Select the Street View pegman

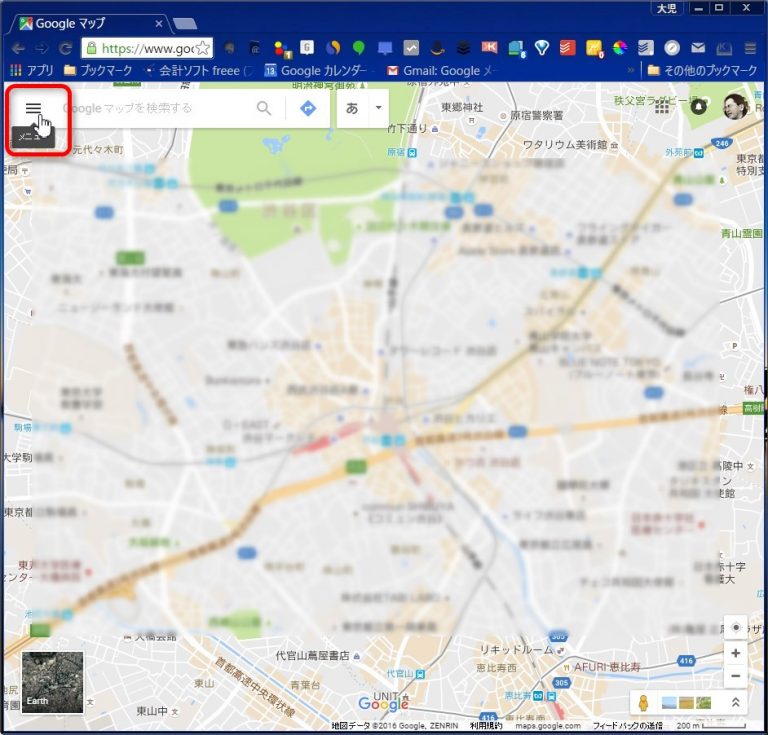(x=644, y=702)
